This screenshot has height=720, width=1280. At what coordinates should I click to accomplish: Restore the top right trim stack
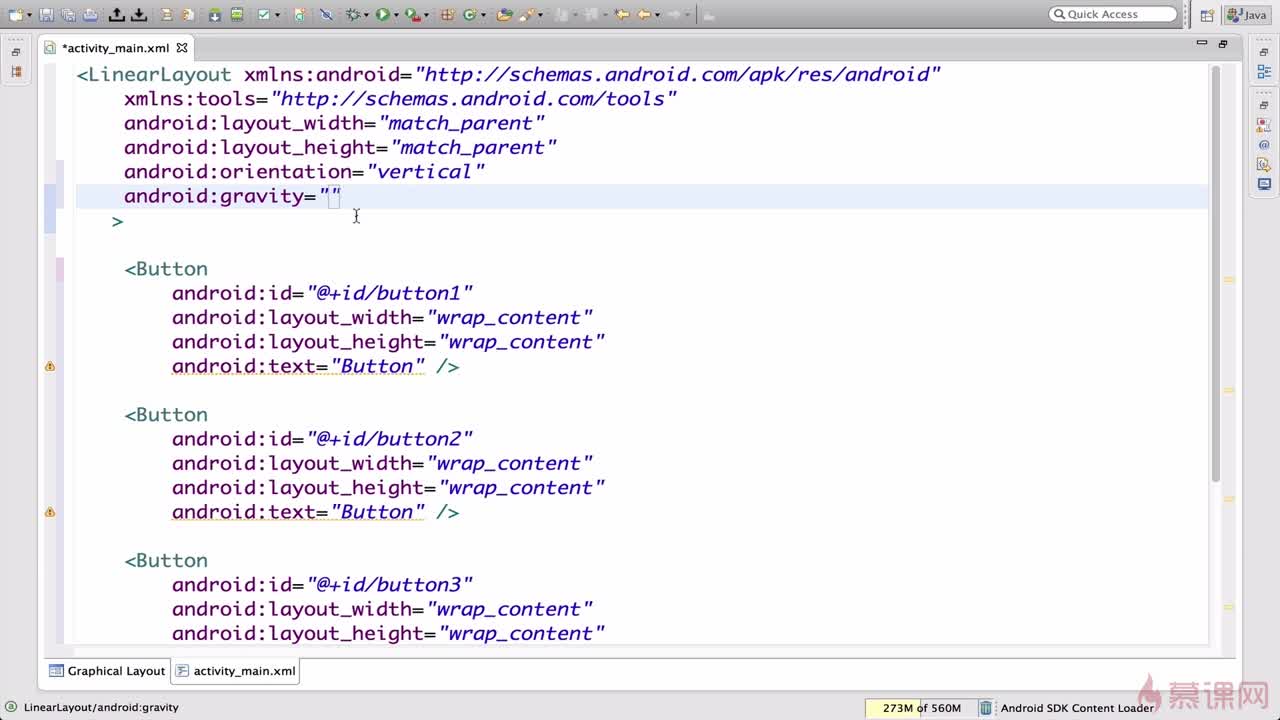click(x=1264, y=52)
